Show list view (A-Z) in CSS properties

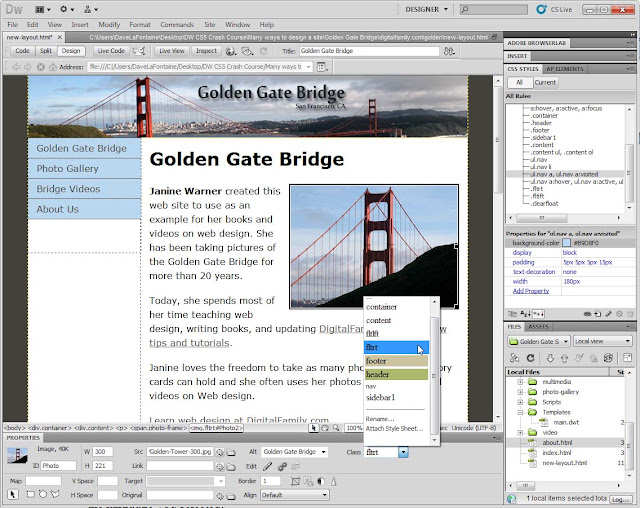(x=525, y=314)
